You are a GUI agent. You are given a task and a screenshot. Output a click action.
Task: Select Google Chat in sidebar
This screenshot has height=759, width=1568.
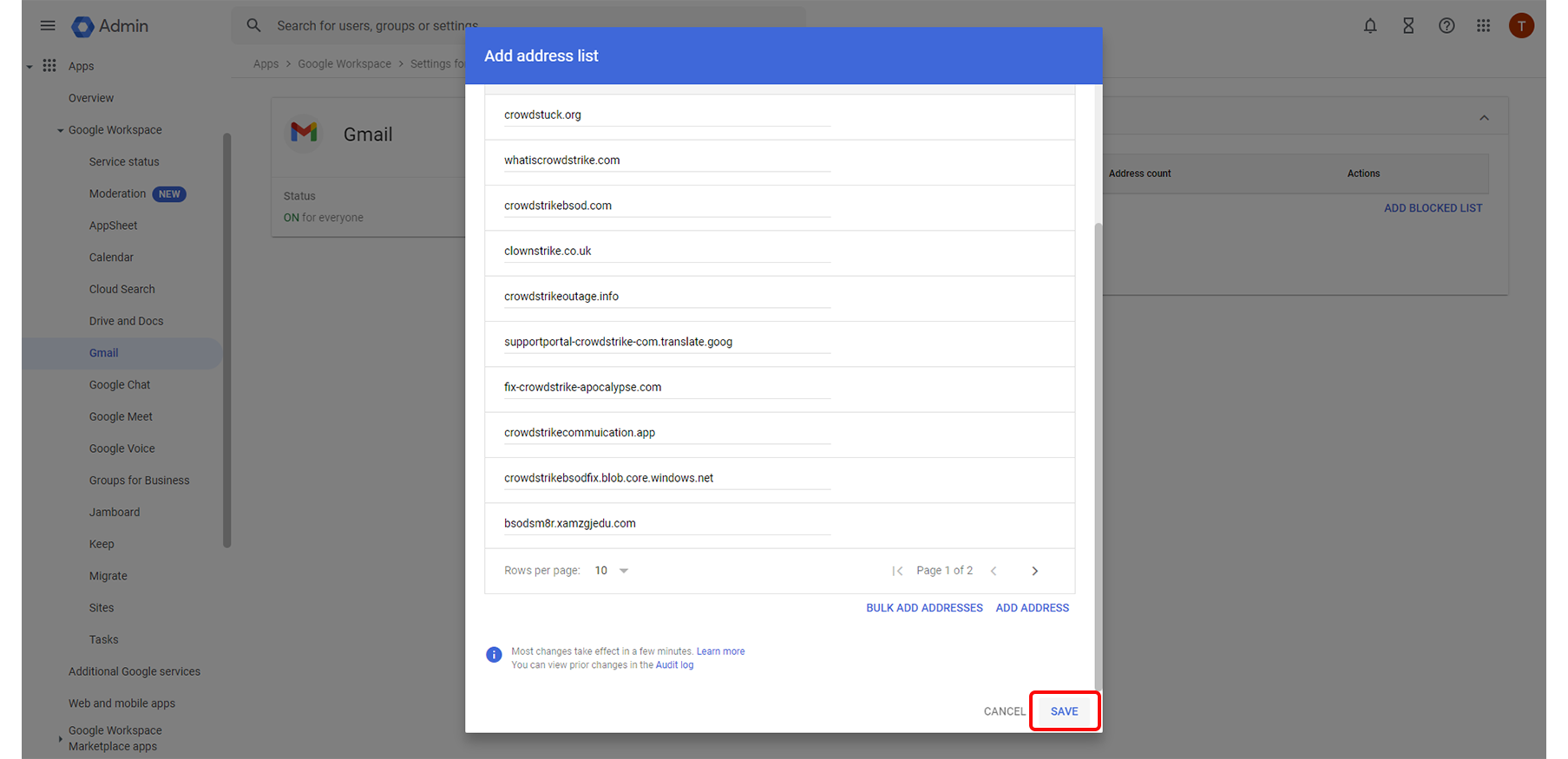(x=120, y=385)
